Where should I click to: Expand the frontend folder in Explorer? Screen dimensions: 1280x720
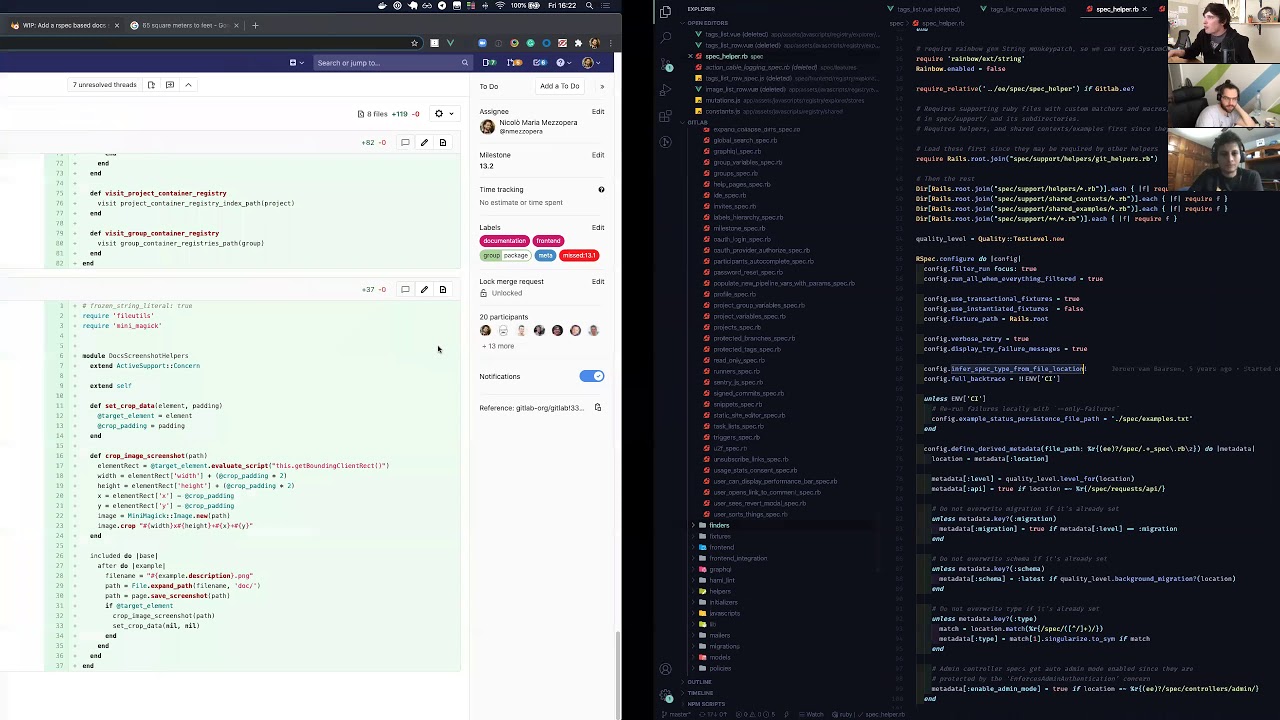click(x=721, y=547)
